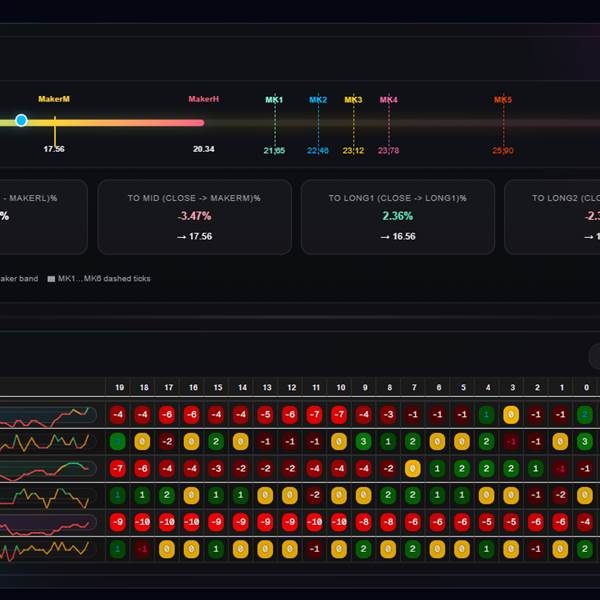
Task: Click the -3 cell under column 15
Action: click(x=216, y=468)
